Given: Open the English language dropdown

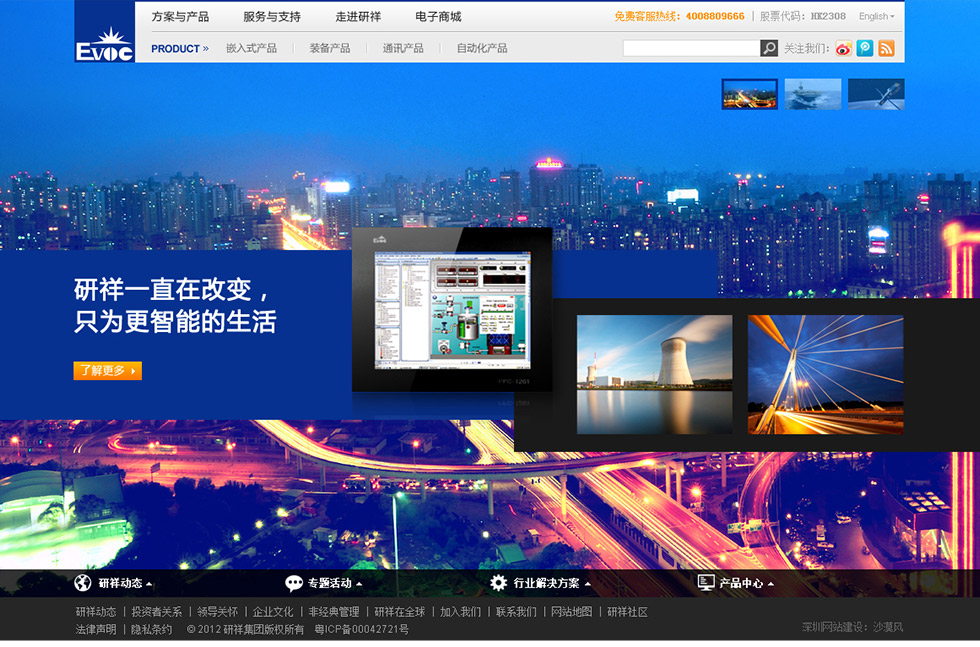Looking at the screenshot, I should click(876, 16).
